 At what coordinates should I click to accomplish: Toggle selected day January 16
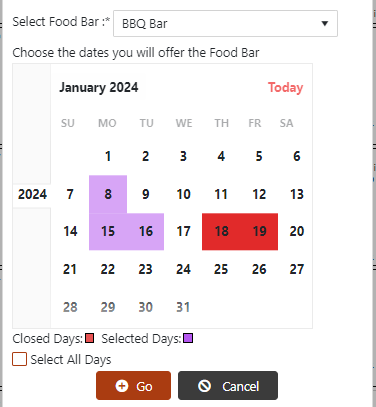[x=146, y=231]
